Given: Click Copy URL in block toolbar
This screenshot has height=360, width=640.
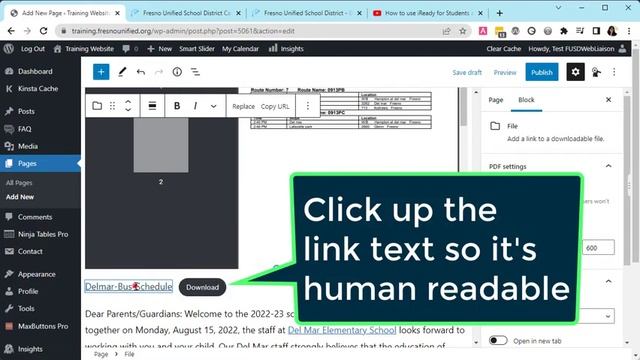Looking at the screenshot, I should point(275,106).
